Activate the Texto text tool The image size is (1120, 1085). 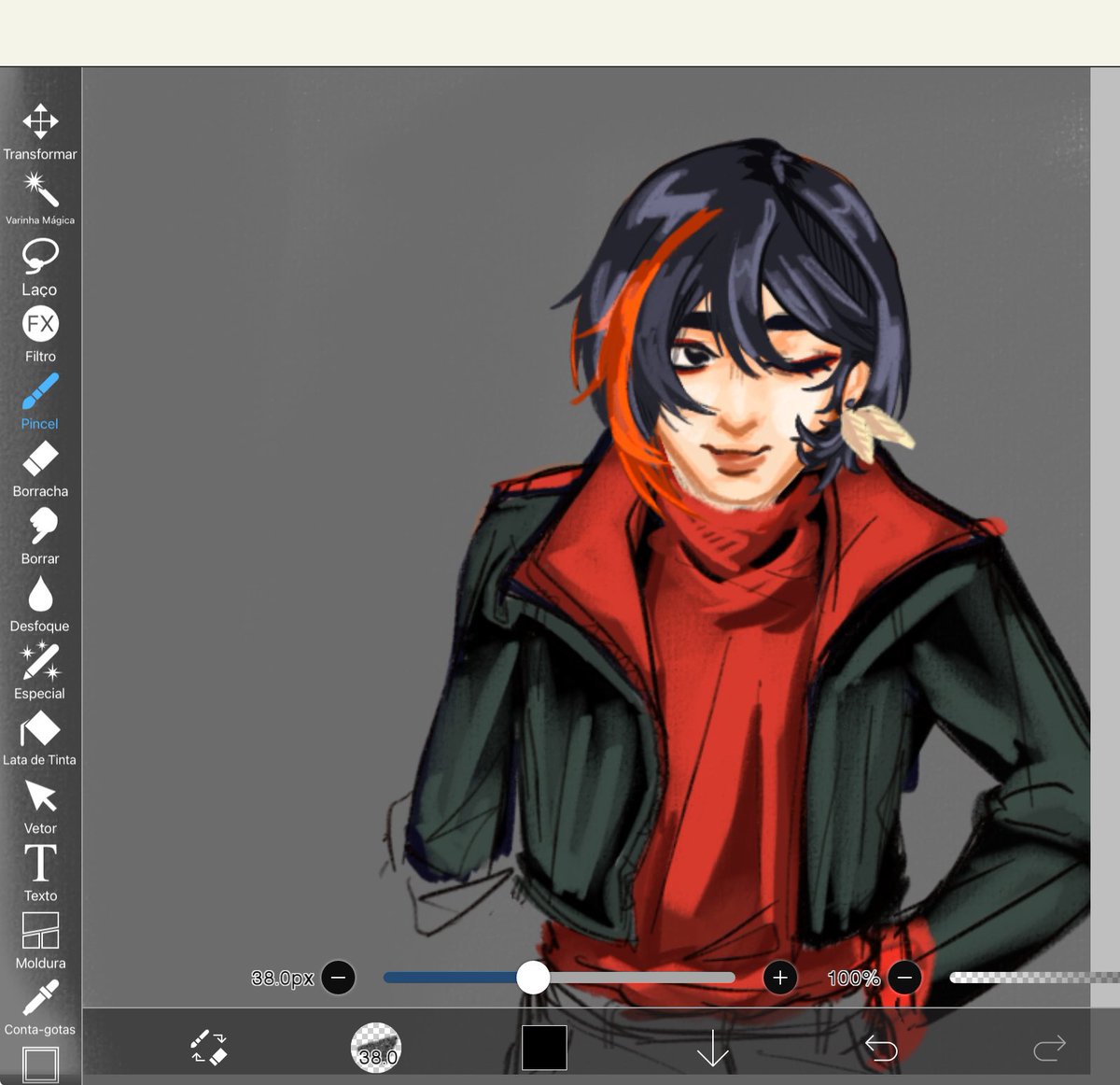[x=40, y=873]
